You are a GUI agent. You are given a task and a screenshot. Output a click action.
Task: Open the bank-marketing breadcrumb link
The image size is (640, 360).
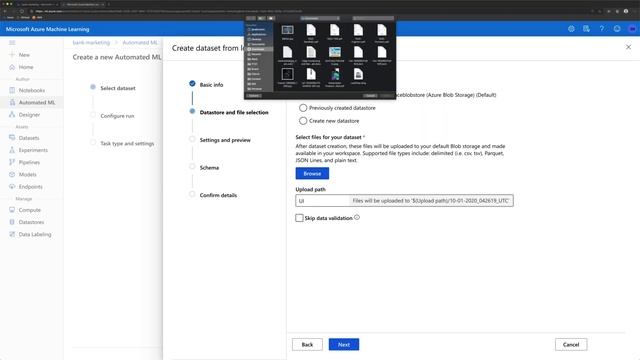click(x=91, y=42)
